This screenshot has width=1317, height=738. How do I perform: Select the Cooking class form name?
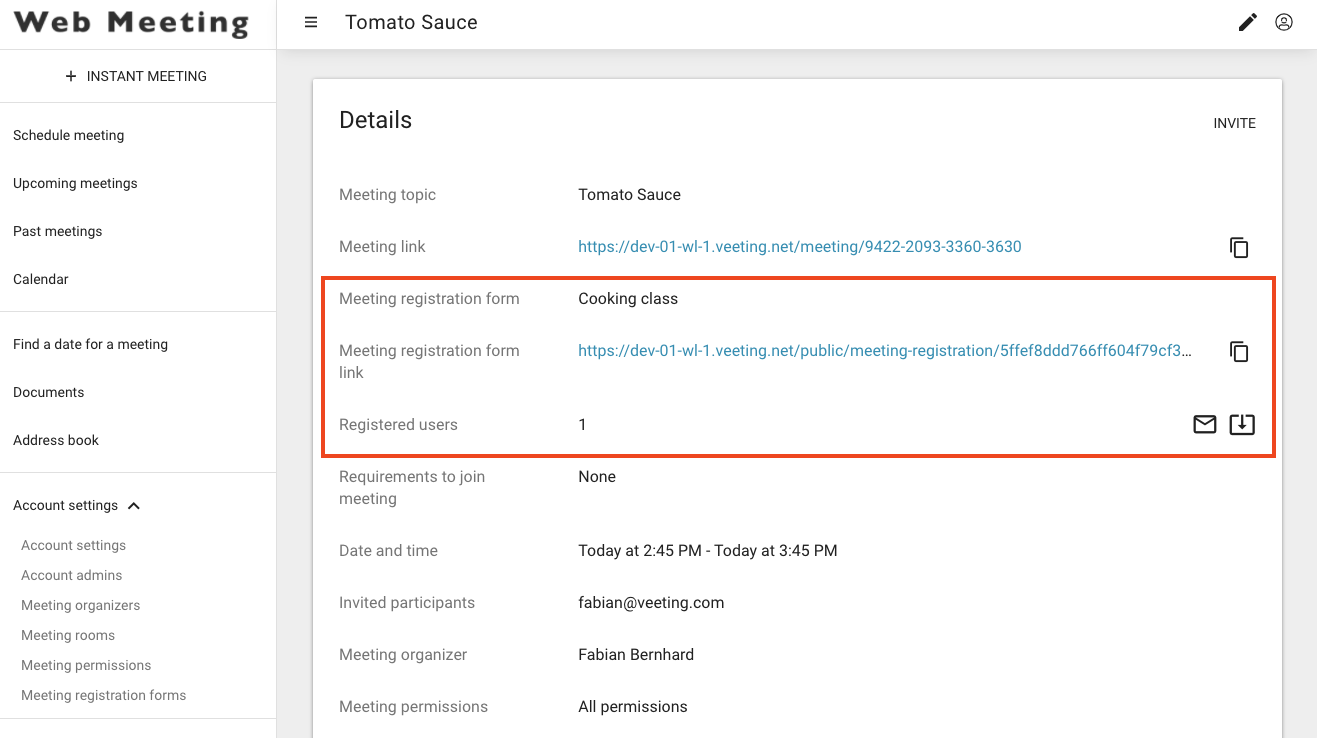[628, 299]
